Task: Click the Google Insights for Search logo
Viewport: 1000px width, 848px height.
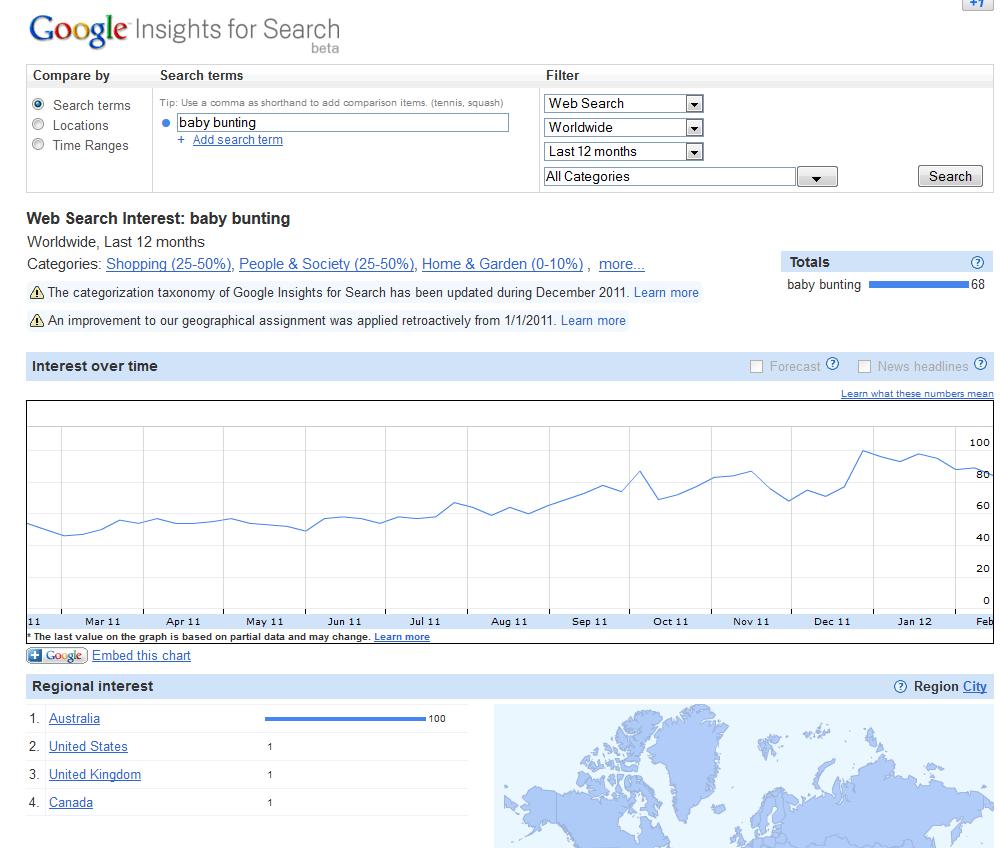Action: click(x=184, y=33)
